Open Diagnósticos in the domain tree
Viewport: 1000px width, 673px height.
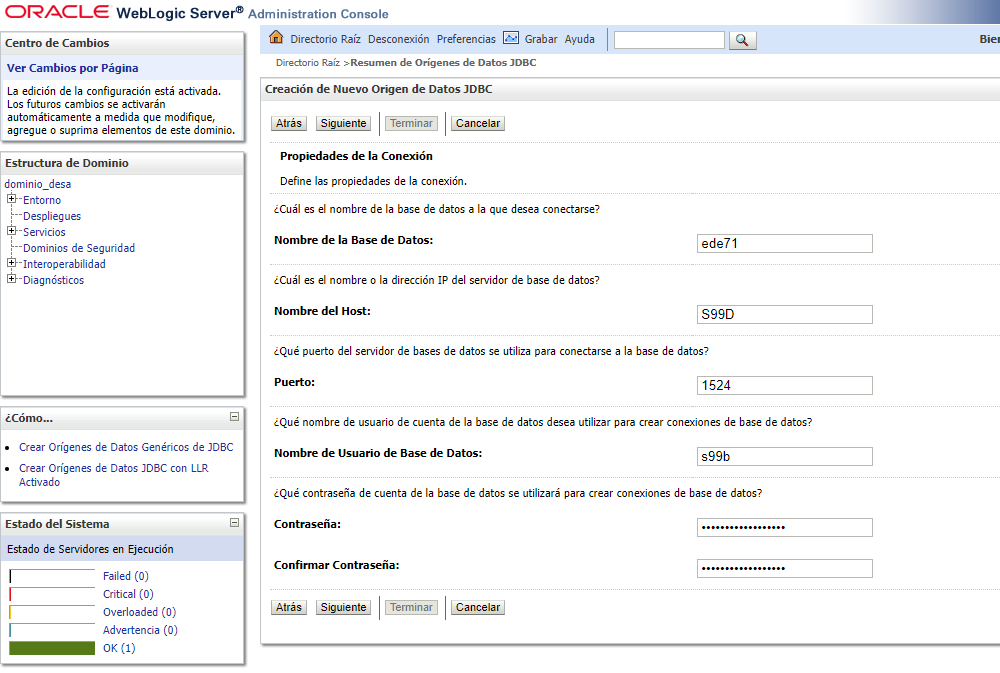click(54, 279)
